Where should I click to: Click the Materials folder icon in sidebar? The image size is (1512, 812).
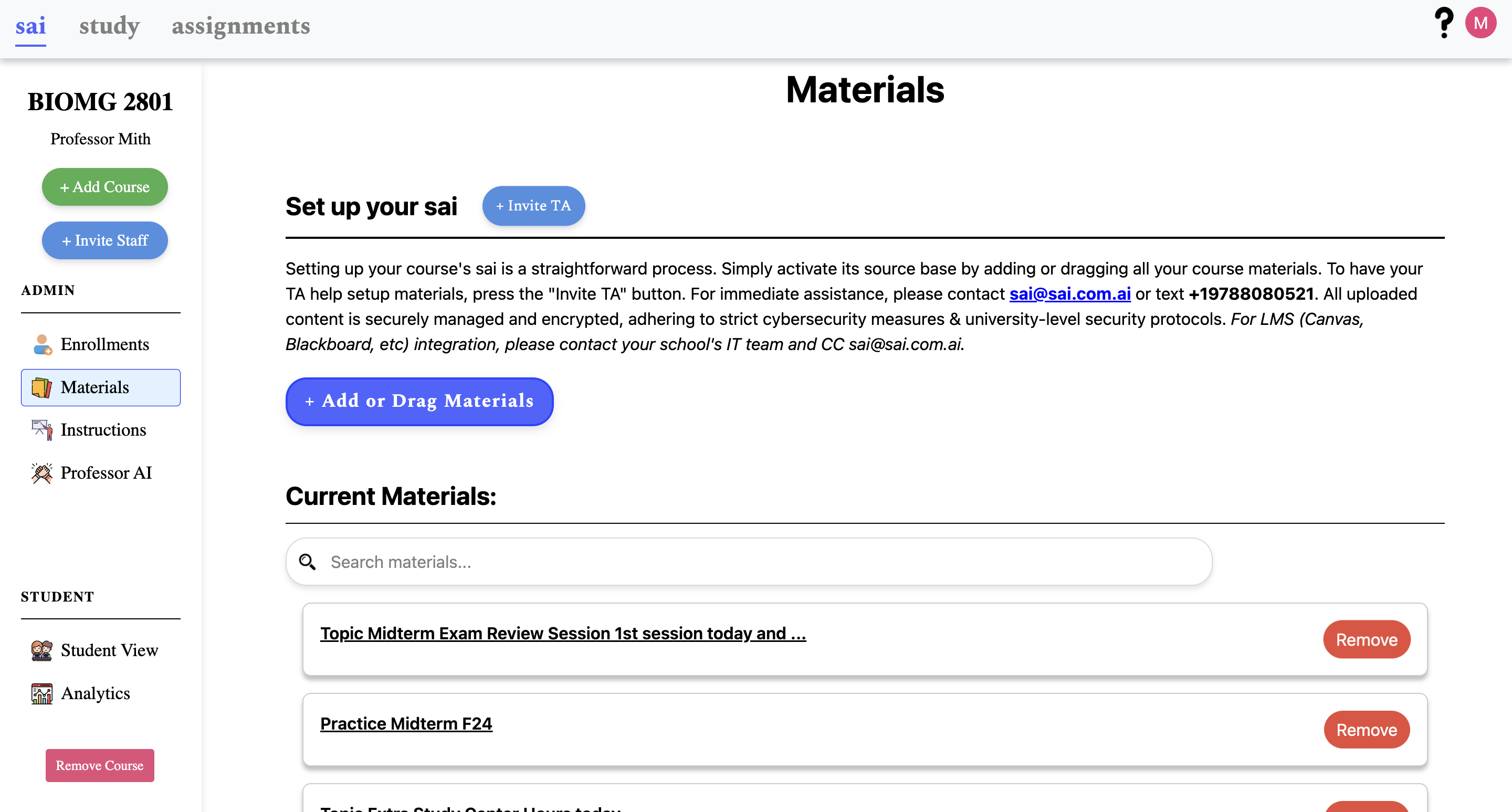point(41,388)
